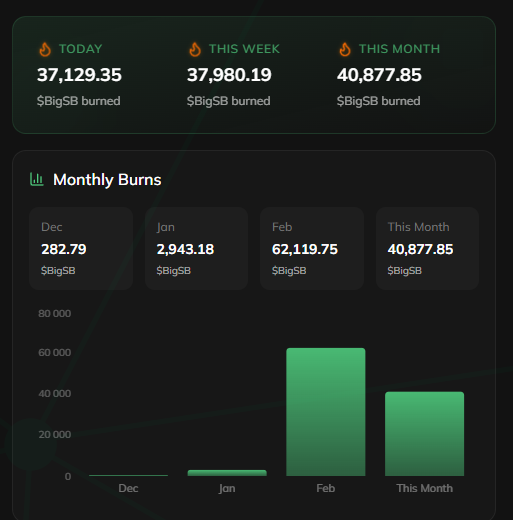Select the THIS WEEK heading label
This screenshot has height=520, width=513.
[244, 49]
